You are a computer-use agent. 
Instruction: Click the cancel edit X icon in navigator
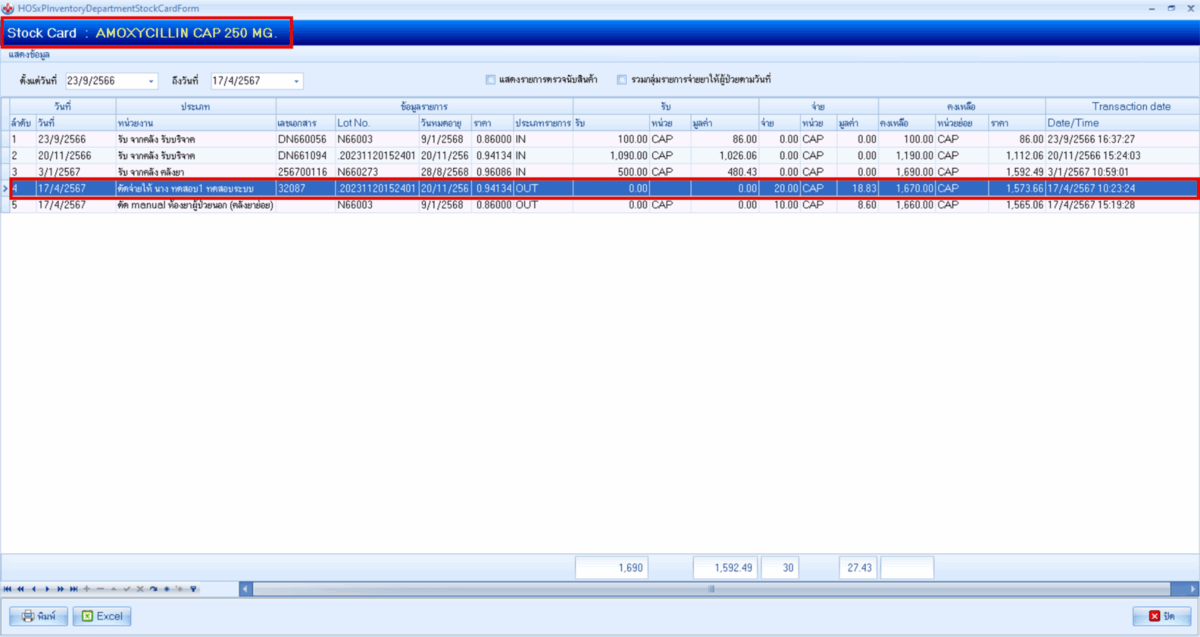click(x=140, y=589)
